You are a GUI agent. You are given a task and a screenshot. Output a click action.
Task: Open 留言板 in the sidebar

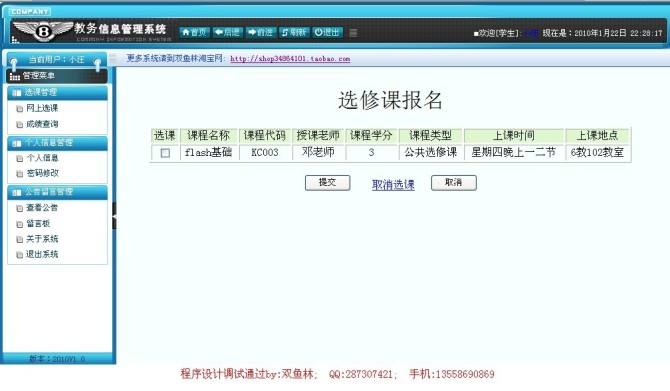click(x=38, y=223)
